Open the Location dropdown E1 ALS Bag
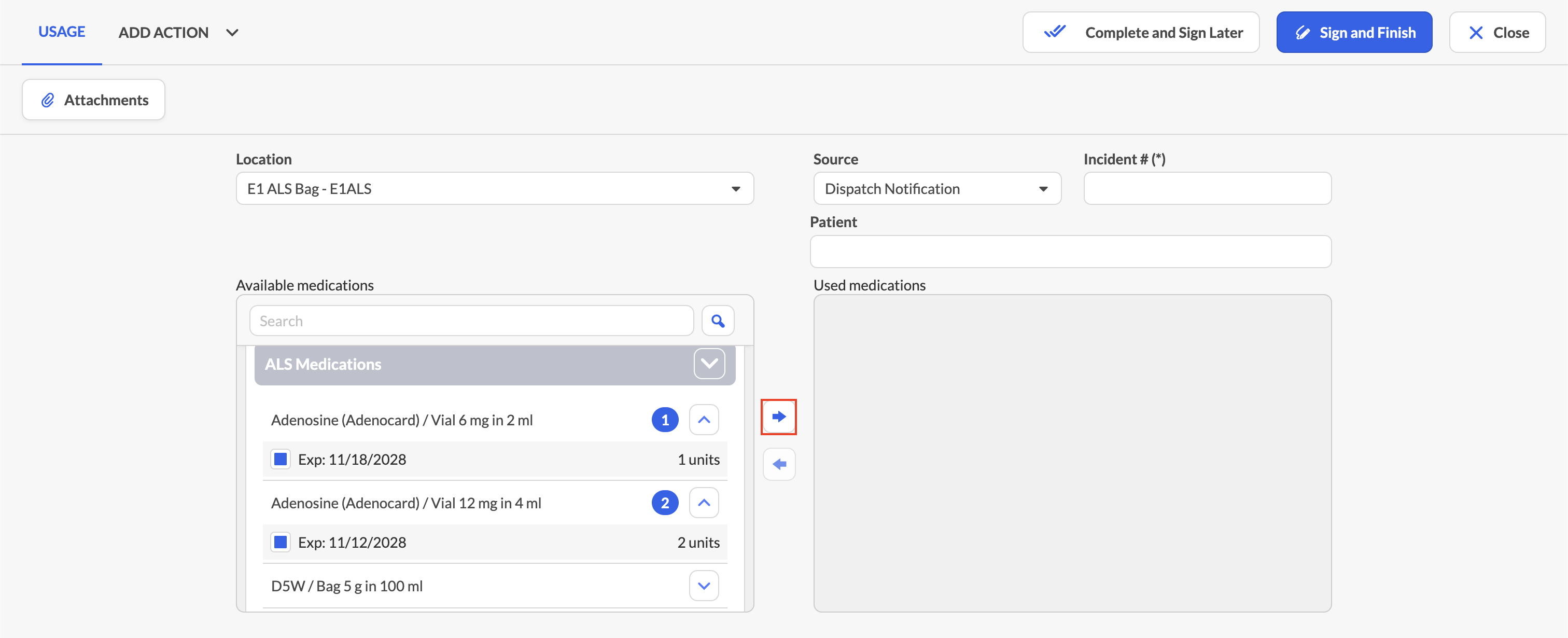Image resolution: width=1568 pixels, height=638 pixels. click(494, 189)
